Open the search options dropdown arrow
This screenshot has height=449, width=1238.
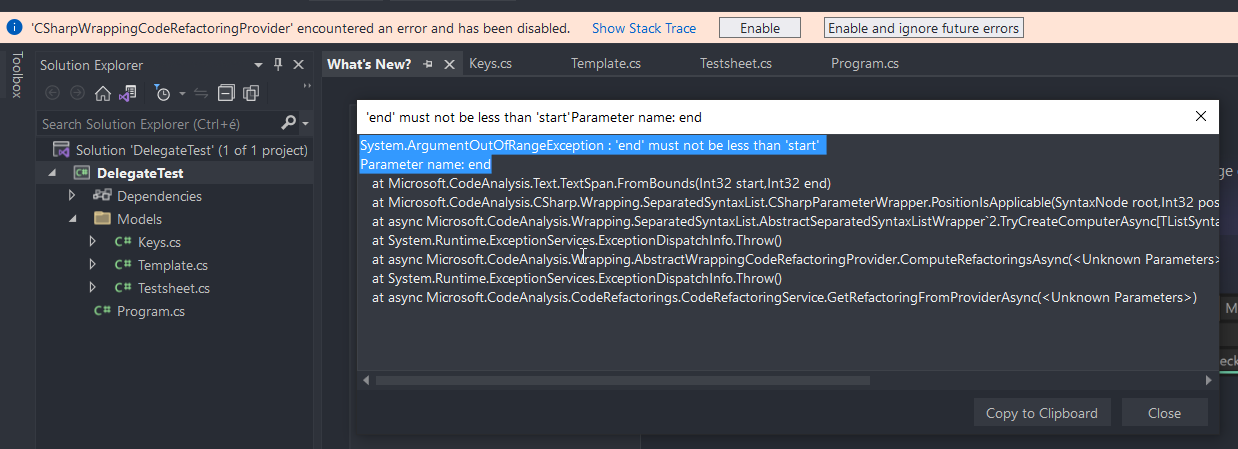pos(305,124)
